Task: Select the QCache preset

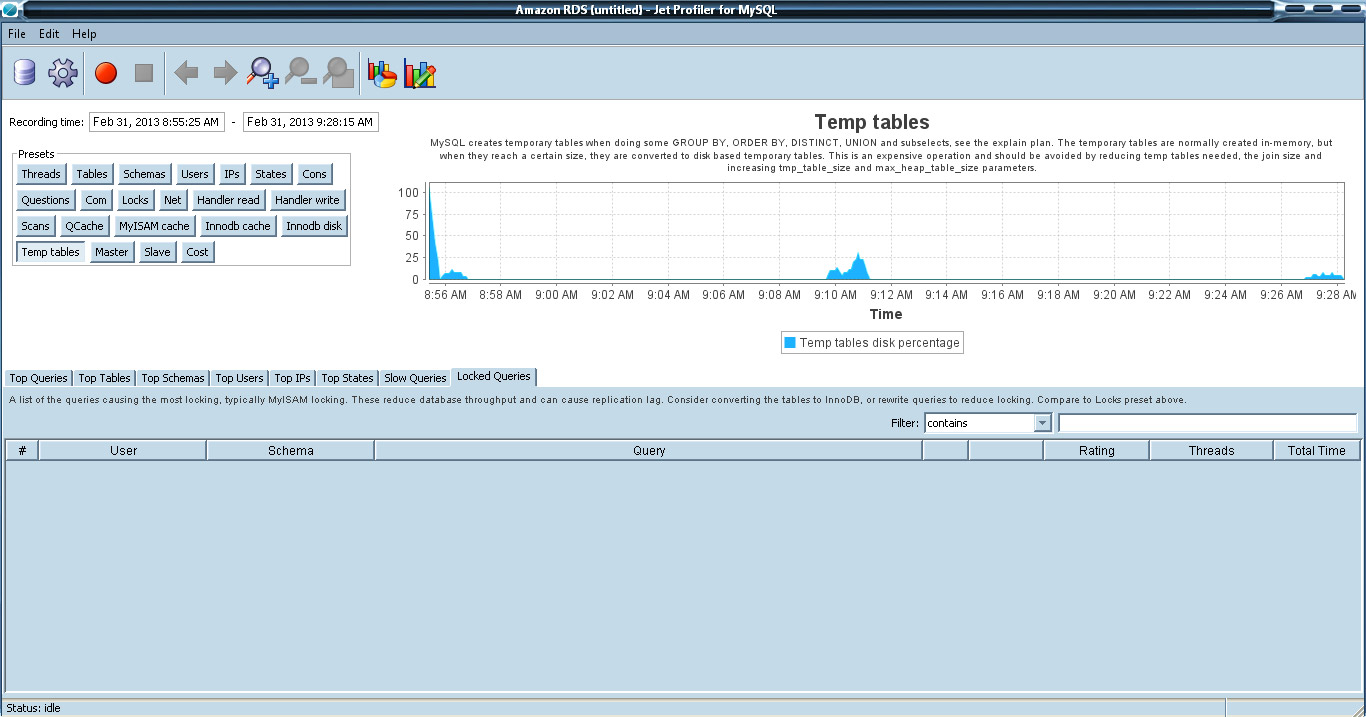Action: click(x=84, y=226)
